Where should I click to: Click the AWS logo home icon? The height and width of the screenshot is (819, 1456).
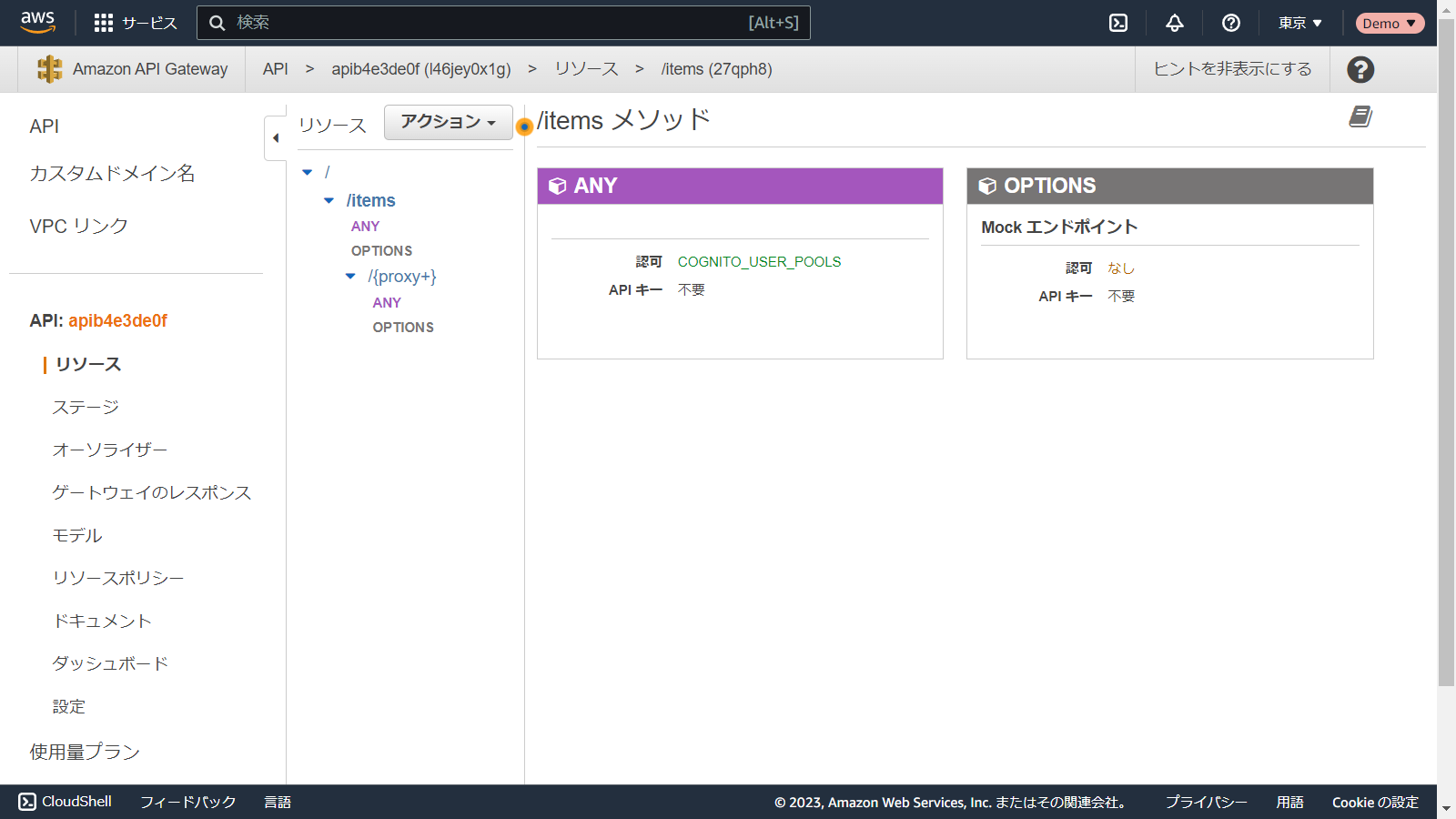click(37, 22)
